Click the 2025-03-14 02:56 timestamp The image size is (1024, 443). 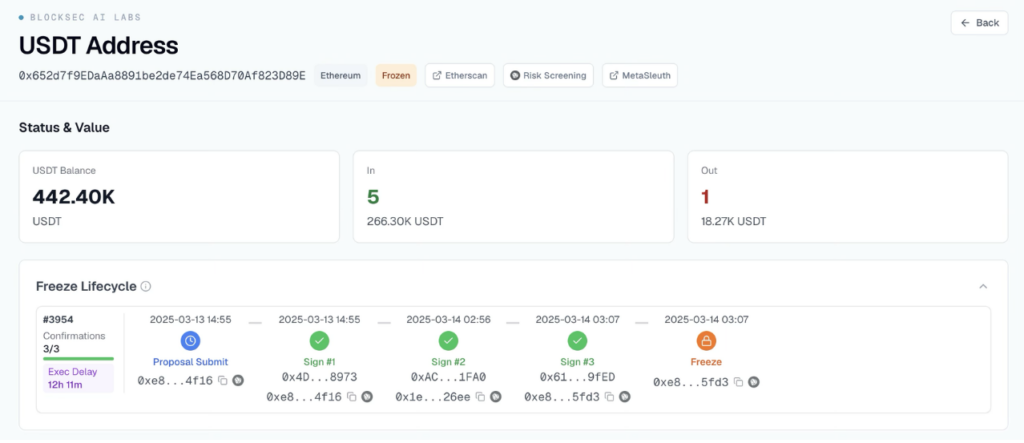coord(448,320)
